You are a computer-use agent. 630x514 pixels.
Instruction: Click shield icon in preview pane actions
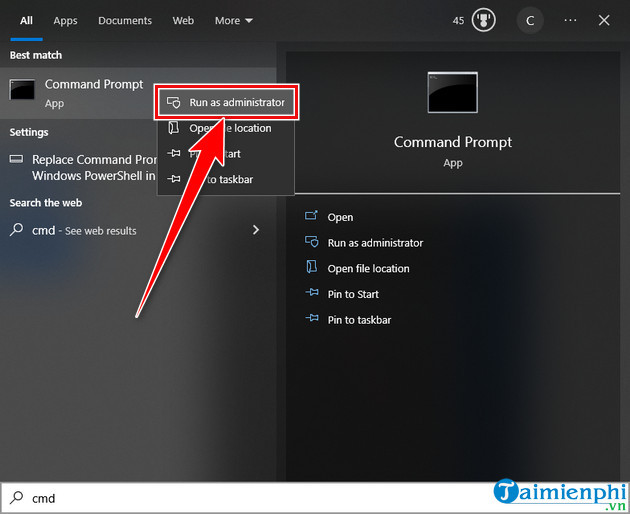[312, 242]
